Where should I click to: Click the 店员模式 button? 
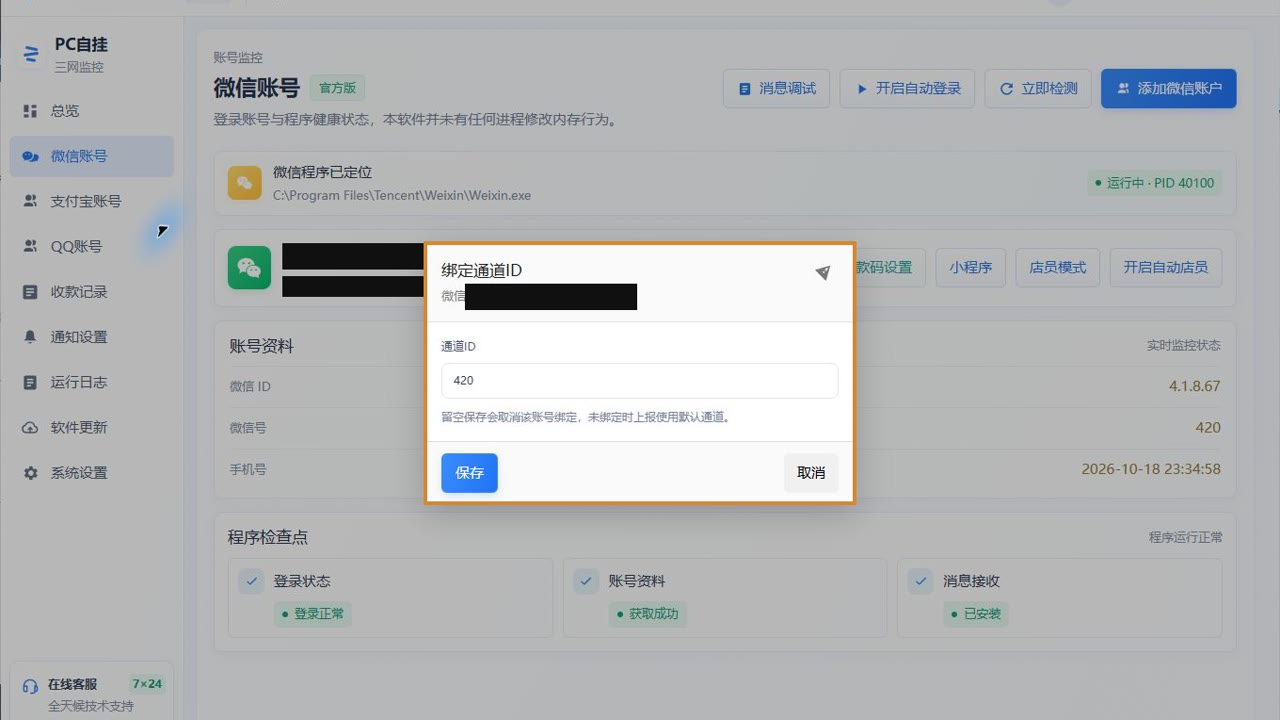(1058, 267)
